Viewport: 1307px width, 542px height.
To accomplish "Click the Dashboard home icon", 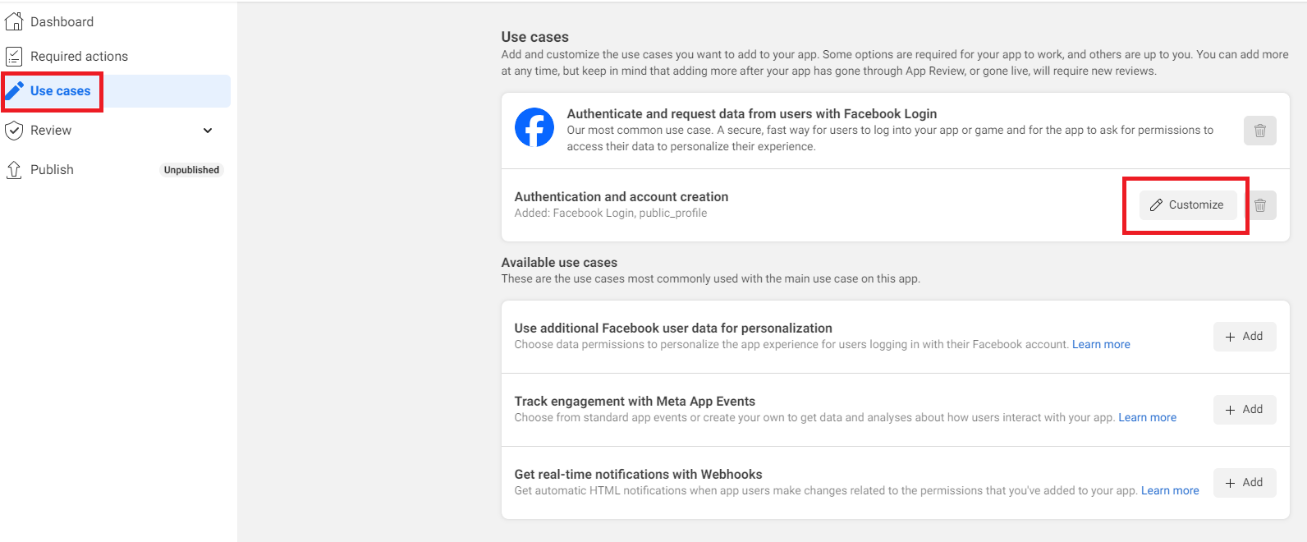I will point(14,22).
